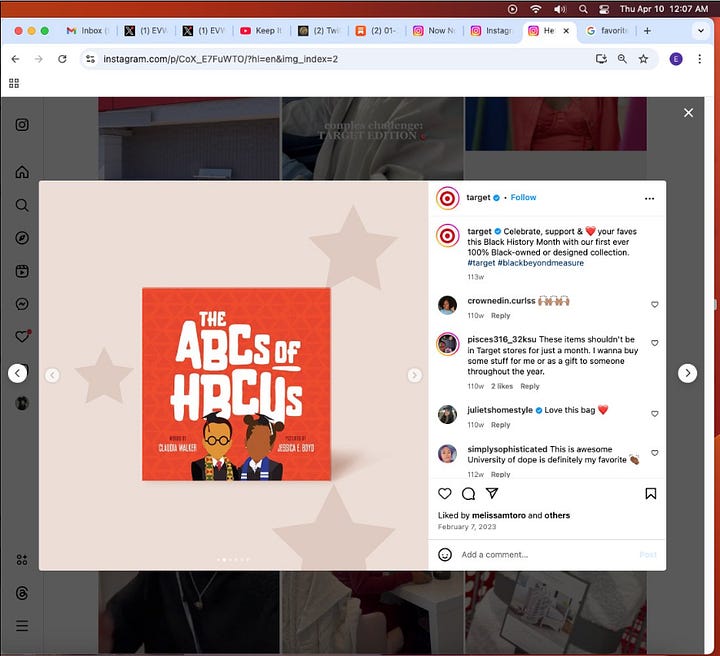Viewport: 720px width, 656px height.
Task: Open new browser tab
Action: tap(647, 31)
